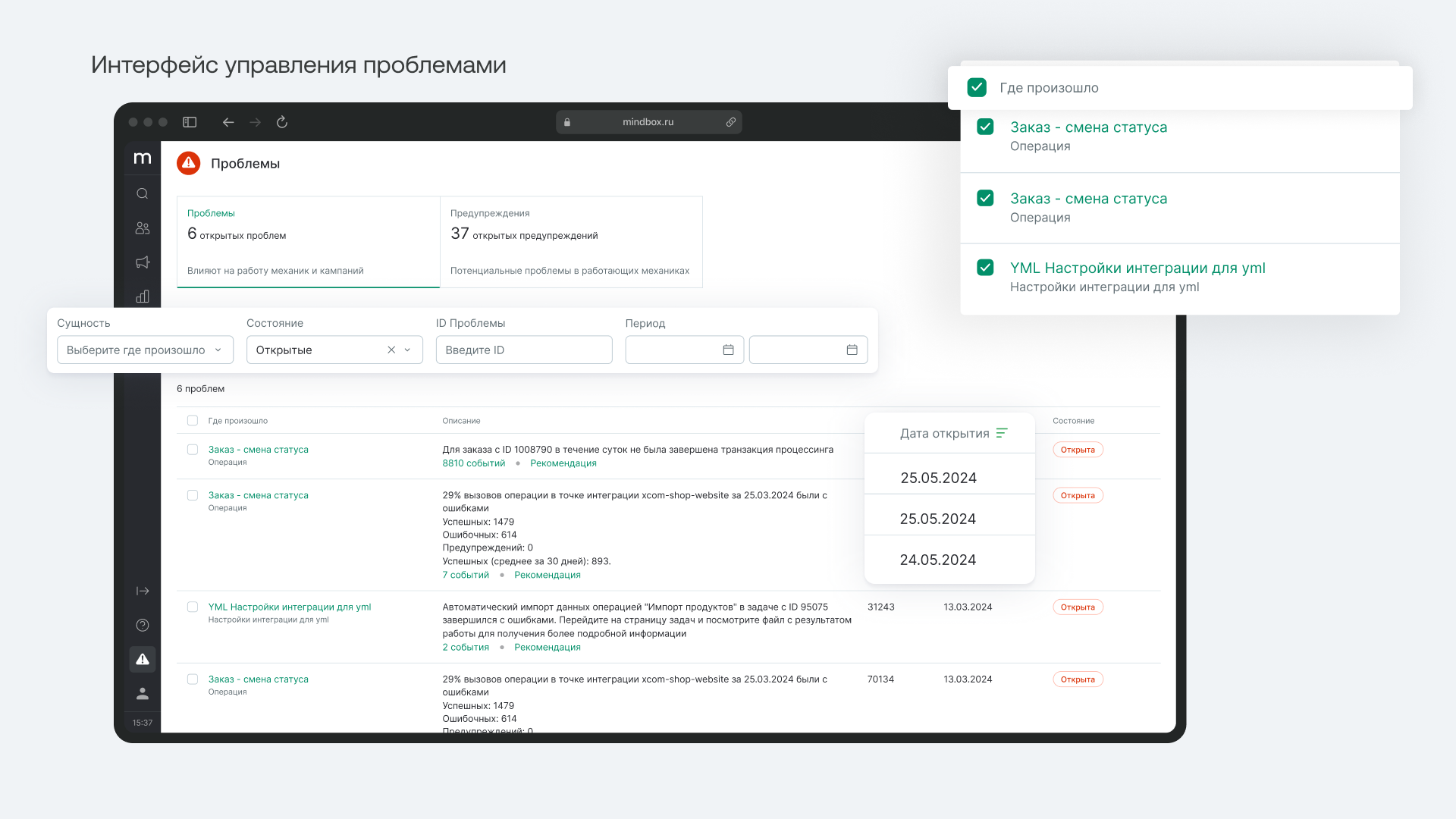The height and width of the screenshot is (819, 1456).
Task: Open the 8810 событий link
Action: point(473,463)
